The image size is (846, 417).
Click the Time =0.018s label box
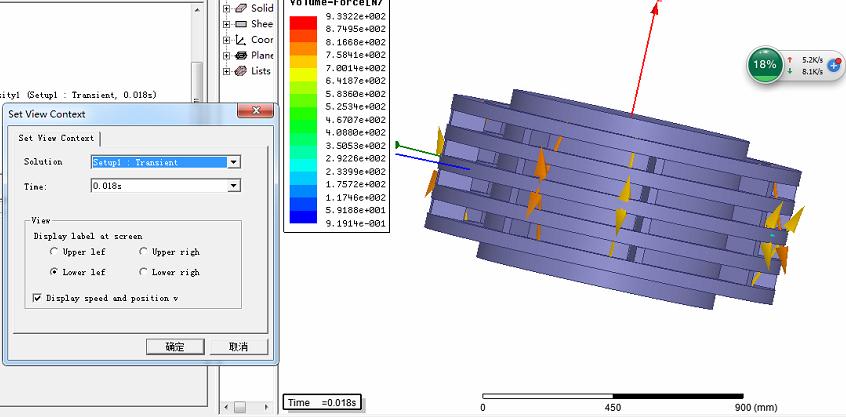click(x=322, y=403)
